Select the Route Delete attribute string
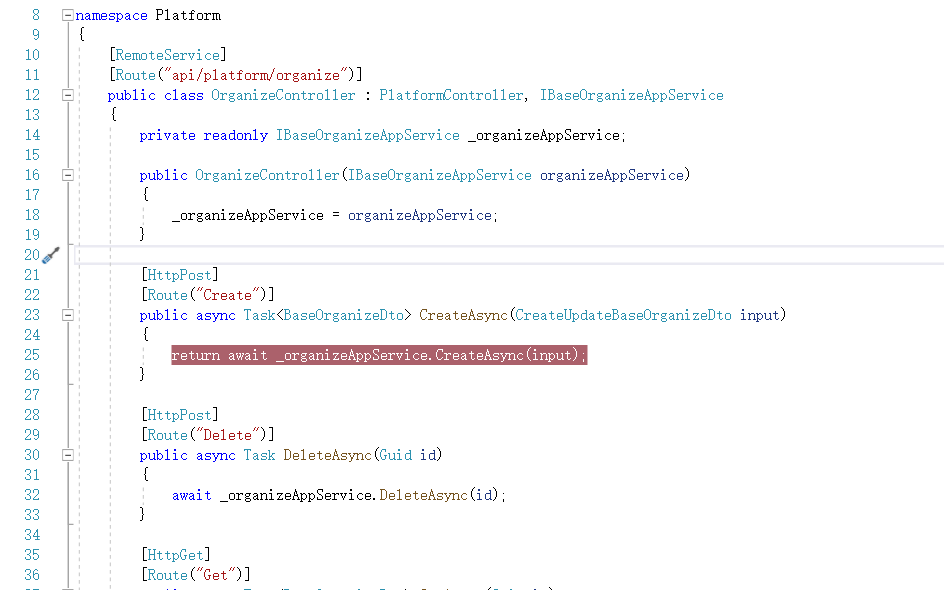This screenshot has width=944, height=590. pos(230,434)
